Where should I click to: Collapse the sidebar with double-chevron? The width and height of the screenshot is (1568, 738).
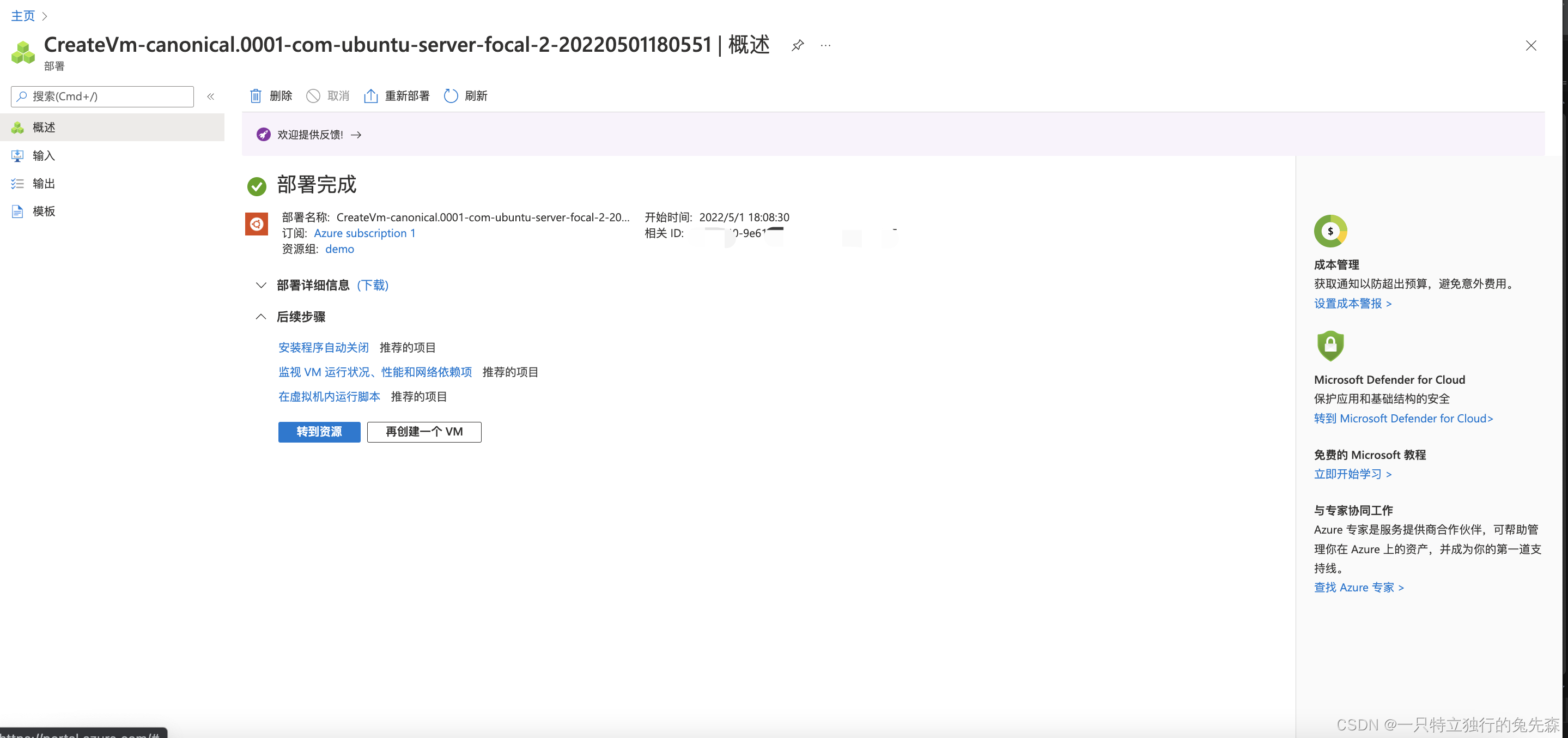click(211, 96)
